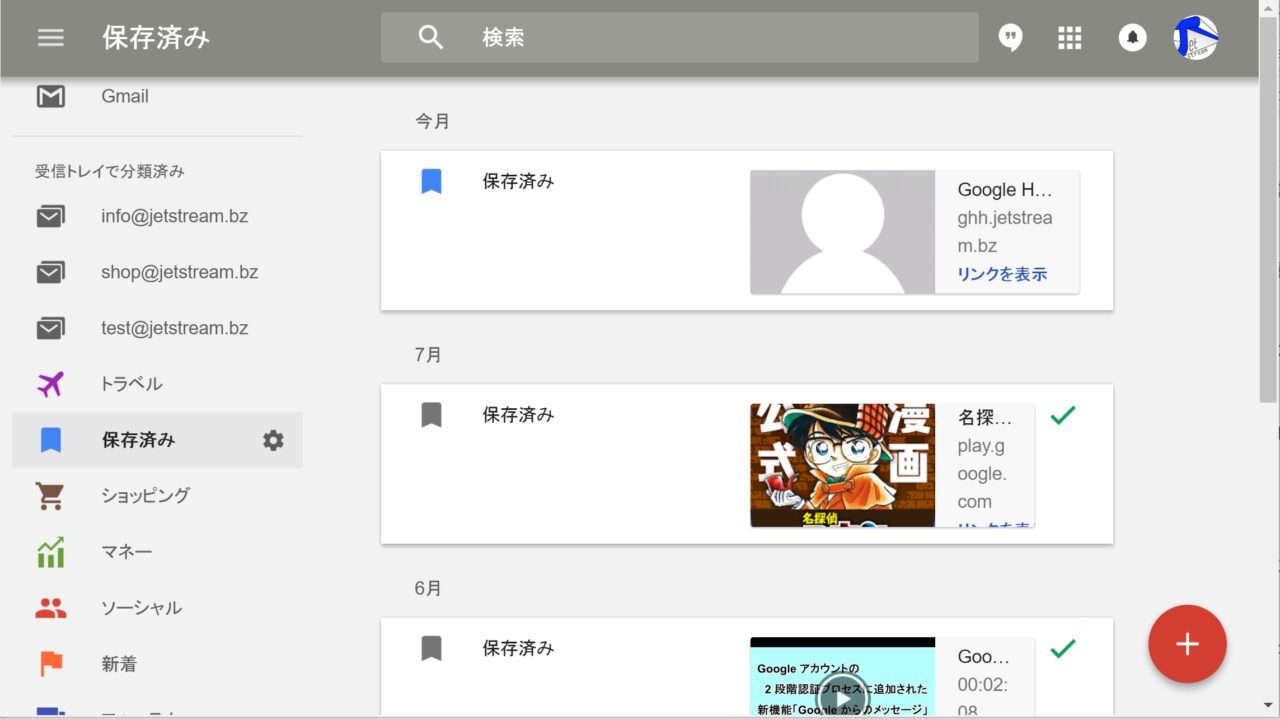1280x719 pixels.
Task: Click the リンクを表示 link
Action: 1002,274
